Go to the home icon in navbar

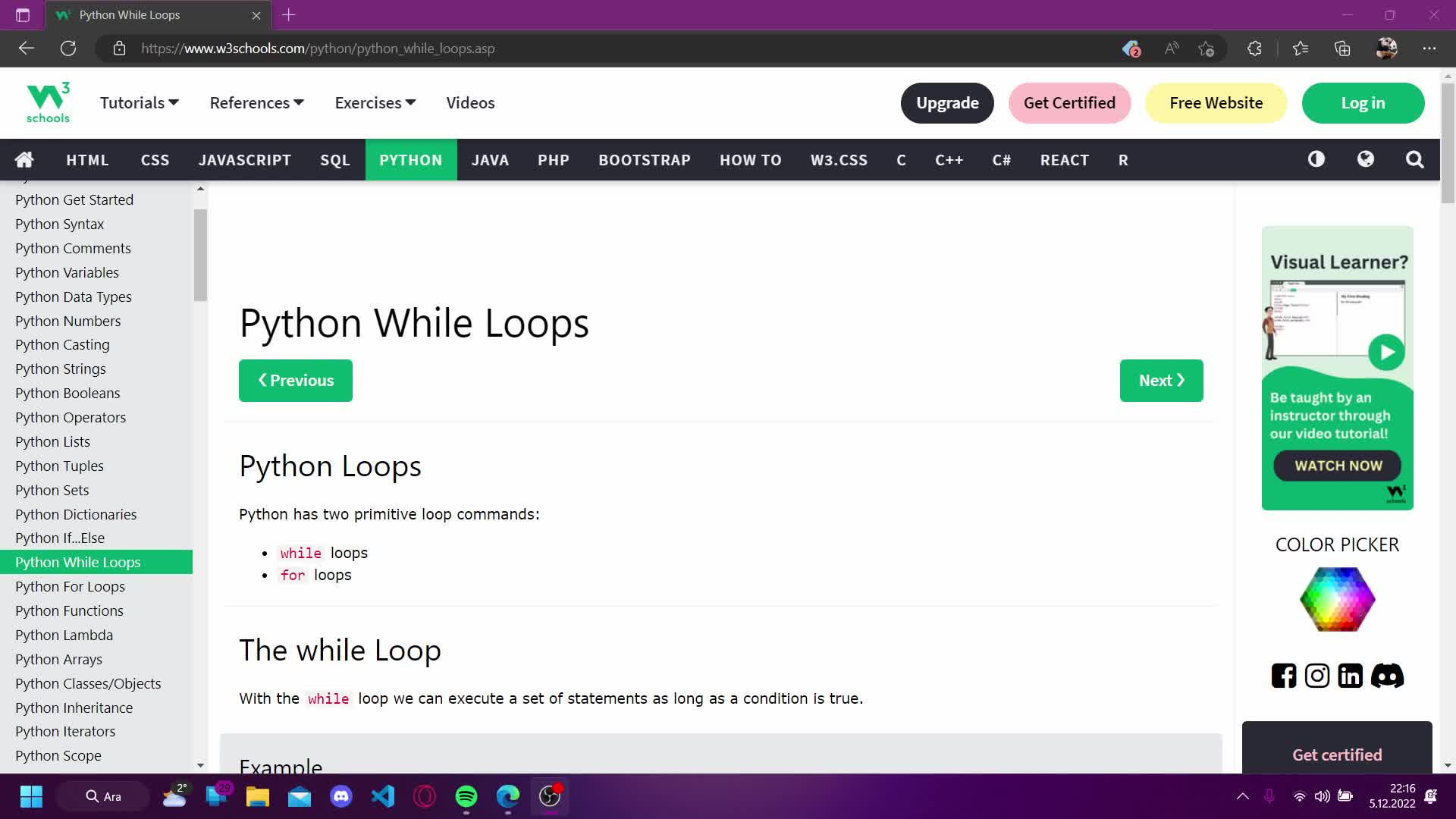tap(24, 159)
